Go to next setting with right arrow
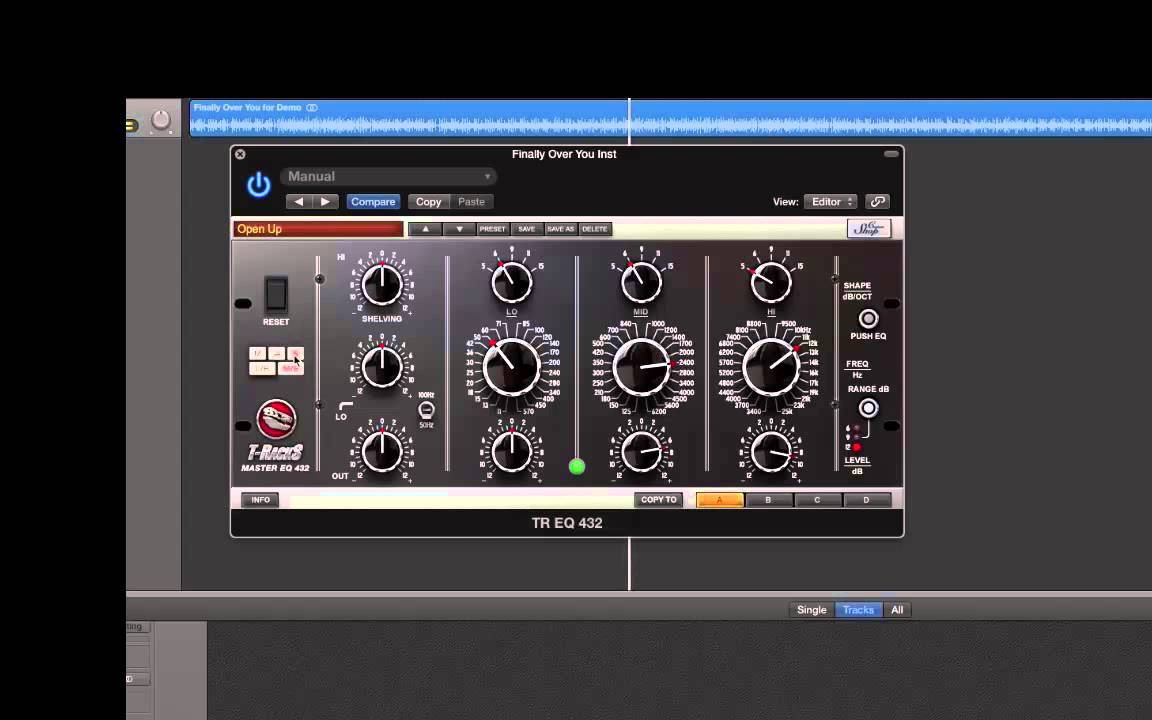The width and height of the screenshot is (1152, 720). pyautogui.click(x=325, y=201)
